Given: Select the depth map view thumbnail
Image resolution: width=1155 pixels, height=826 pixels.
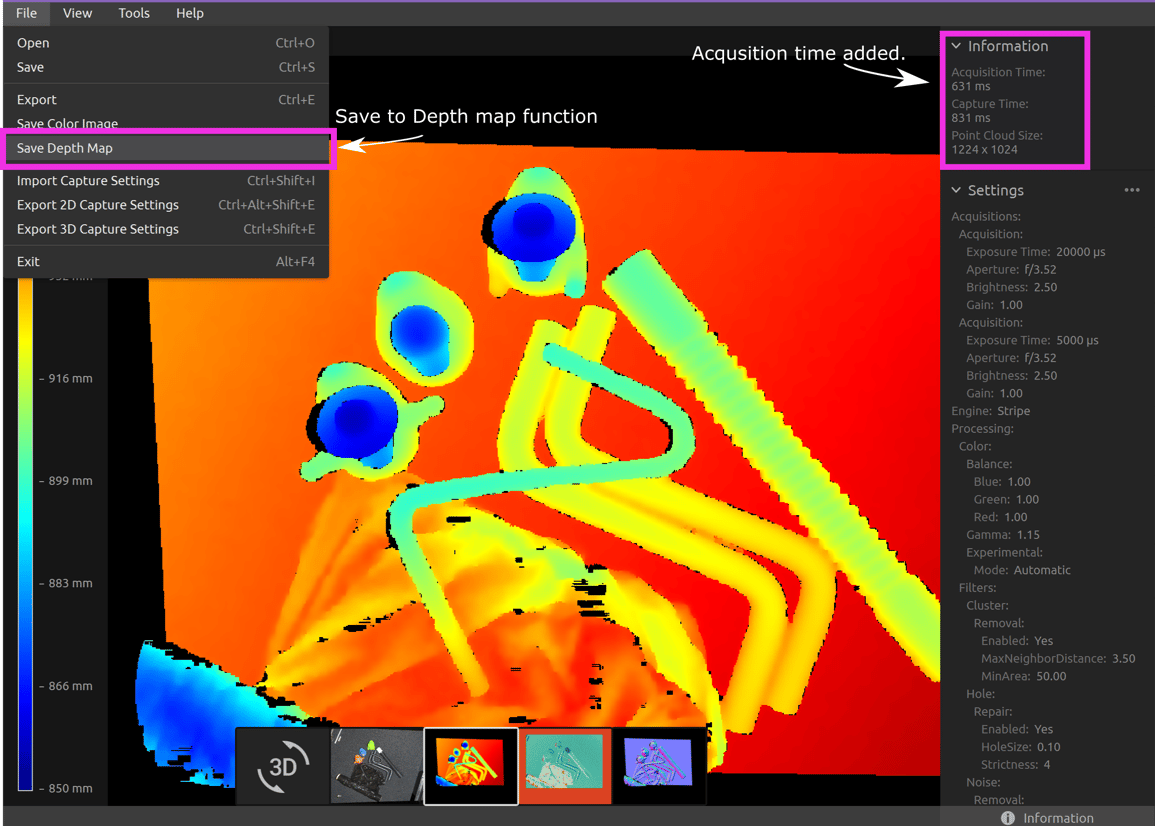Looking at the screenshot, I should pos(470,765).
